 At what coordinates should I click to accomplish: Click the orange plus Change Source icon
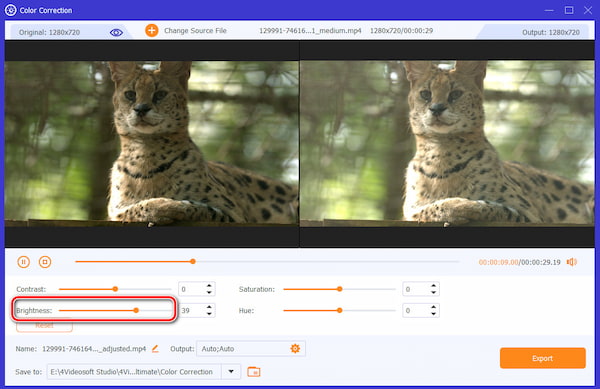152,31
